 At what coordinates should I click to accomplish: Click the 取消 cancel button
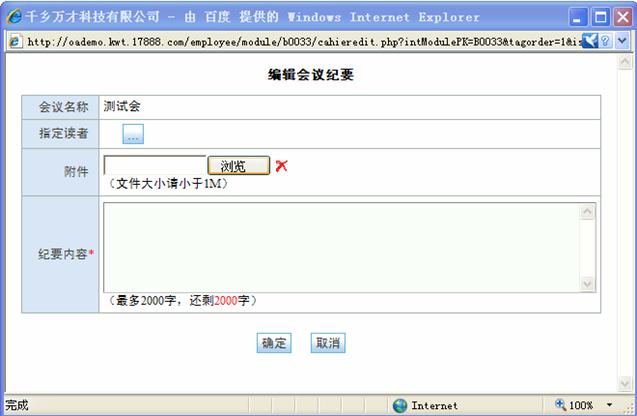[328, 343]
